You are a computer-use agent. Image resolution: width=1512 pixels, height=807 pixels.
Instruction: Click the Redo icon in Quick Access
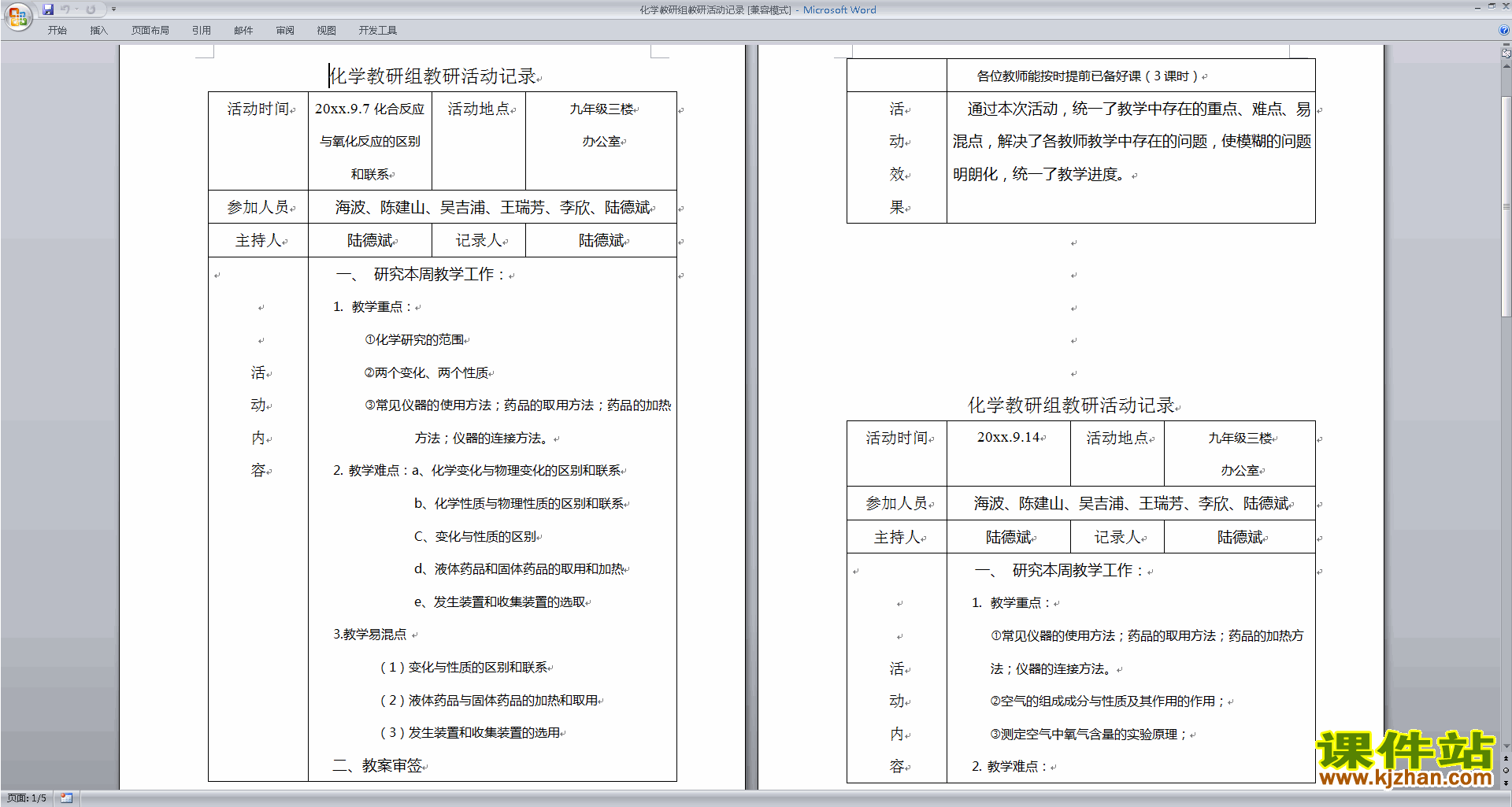point(91,9)
